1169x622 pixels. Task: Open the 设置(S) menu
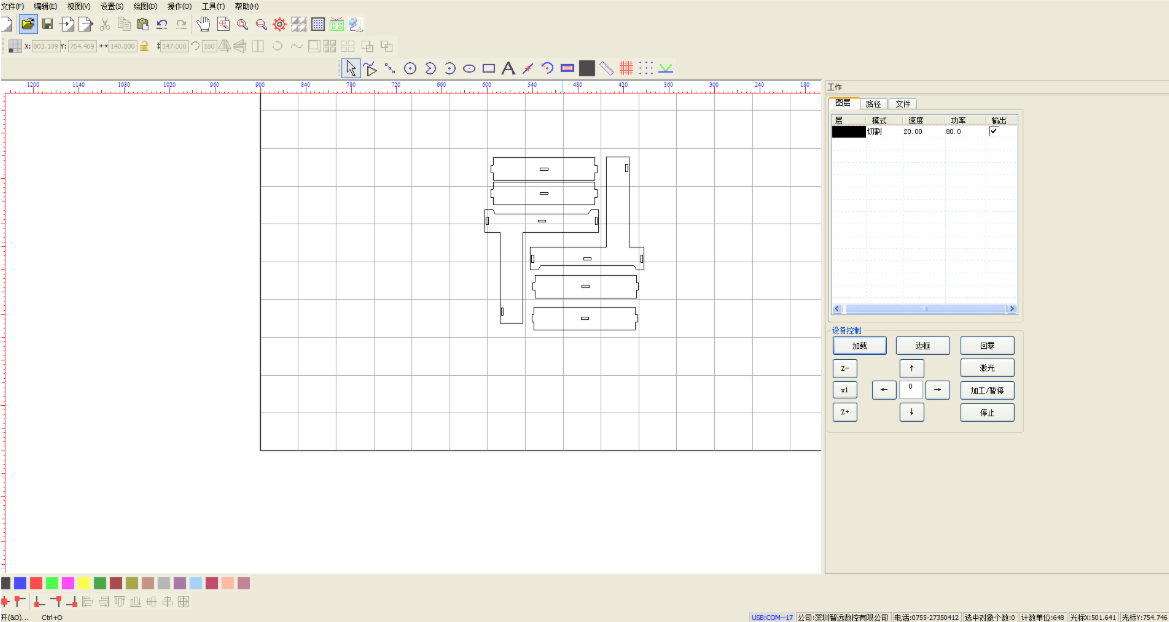point(112,6)
